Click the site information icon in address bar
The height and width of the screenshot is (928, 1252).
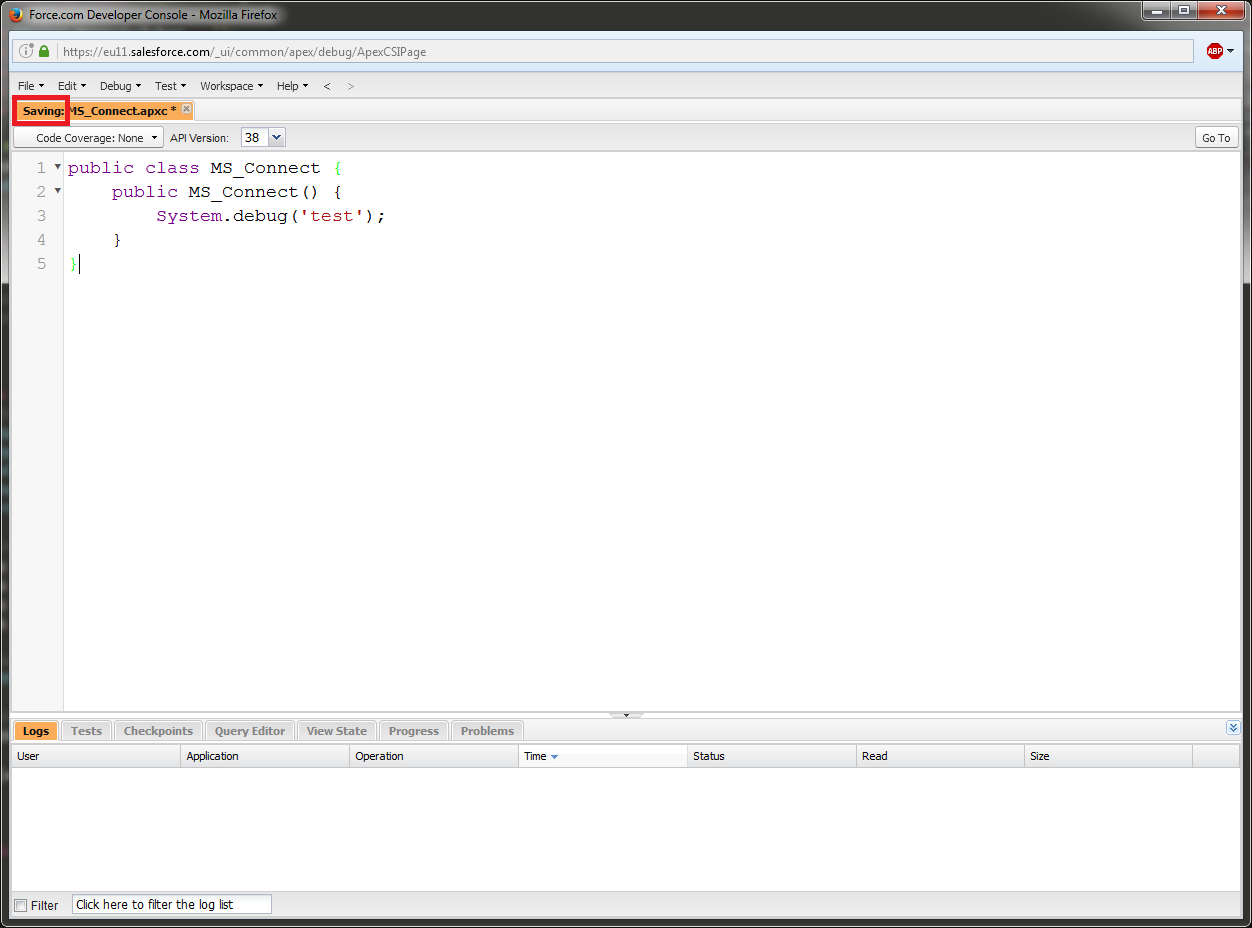[27, 51]
